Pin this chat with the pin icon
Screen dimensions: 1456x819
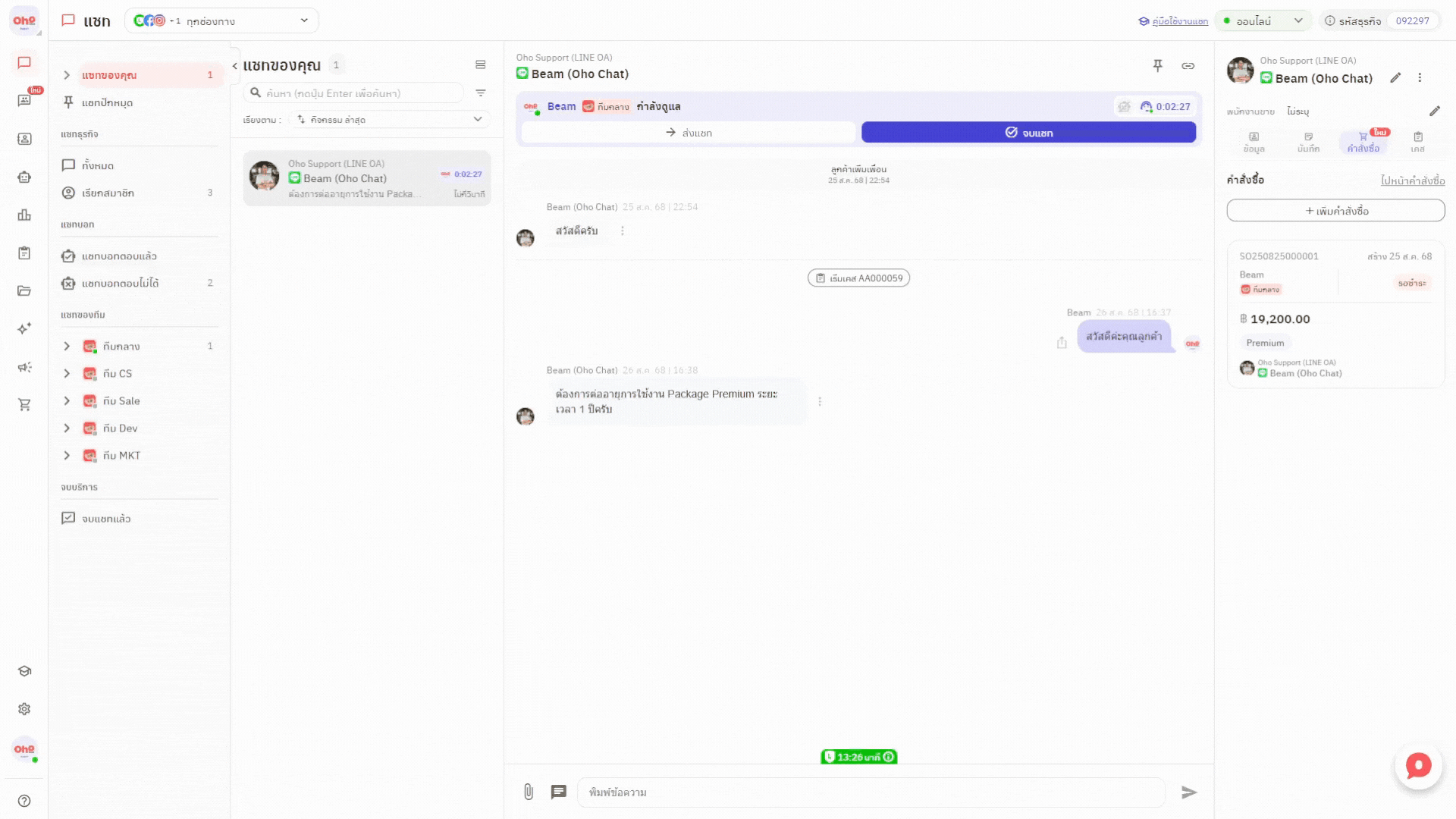click(1157, 66)
